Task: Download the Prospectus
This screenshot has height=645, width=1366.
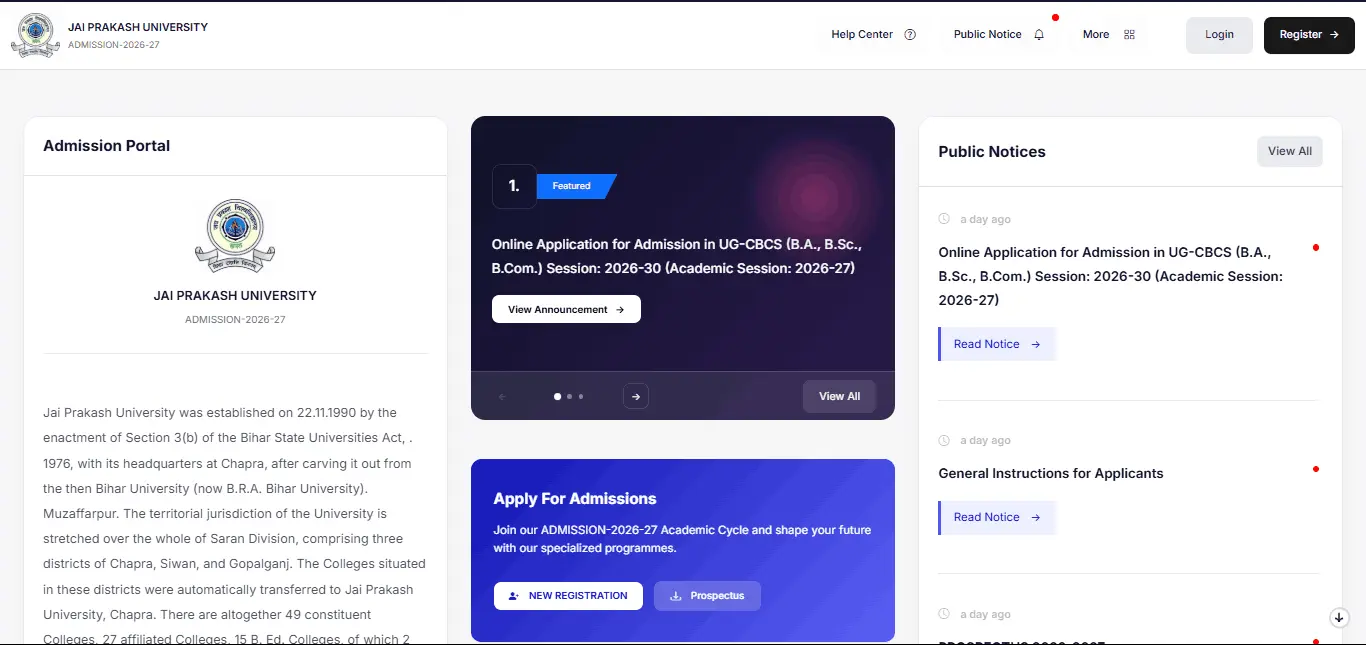Action: pos(707,595)
